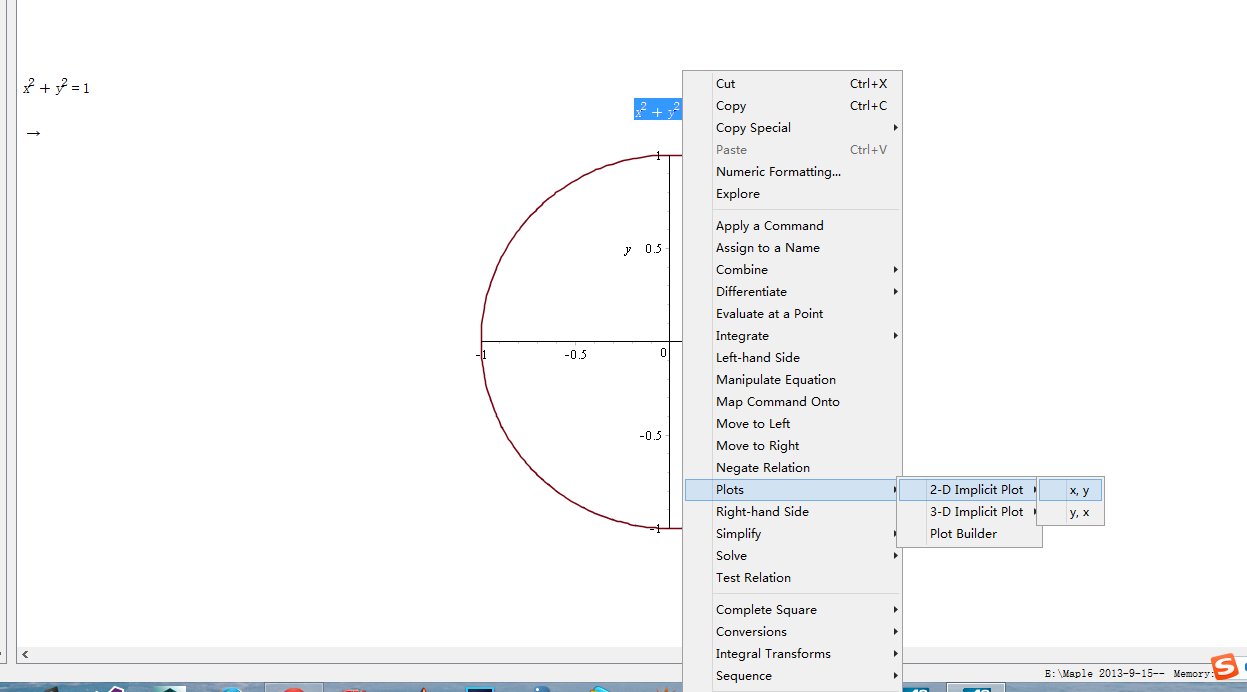This screenshot has height=692, width=1247.
Task: Choose the y, x axis order option
Action: 1079,512
